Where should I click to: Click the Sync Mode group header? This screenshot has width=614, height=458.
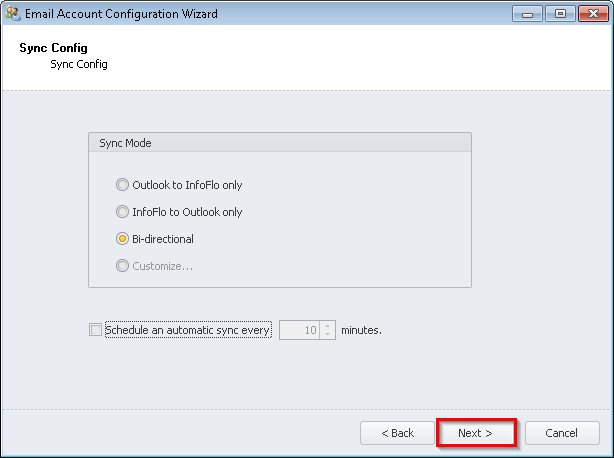coord(125,143)
